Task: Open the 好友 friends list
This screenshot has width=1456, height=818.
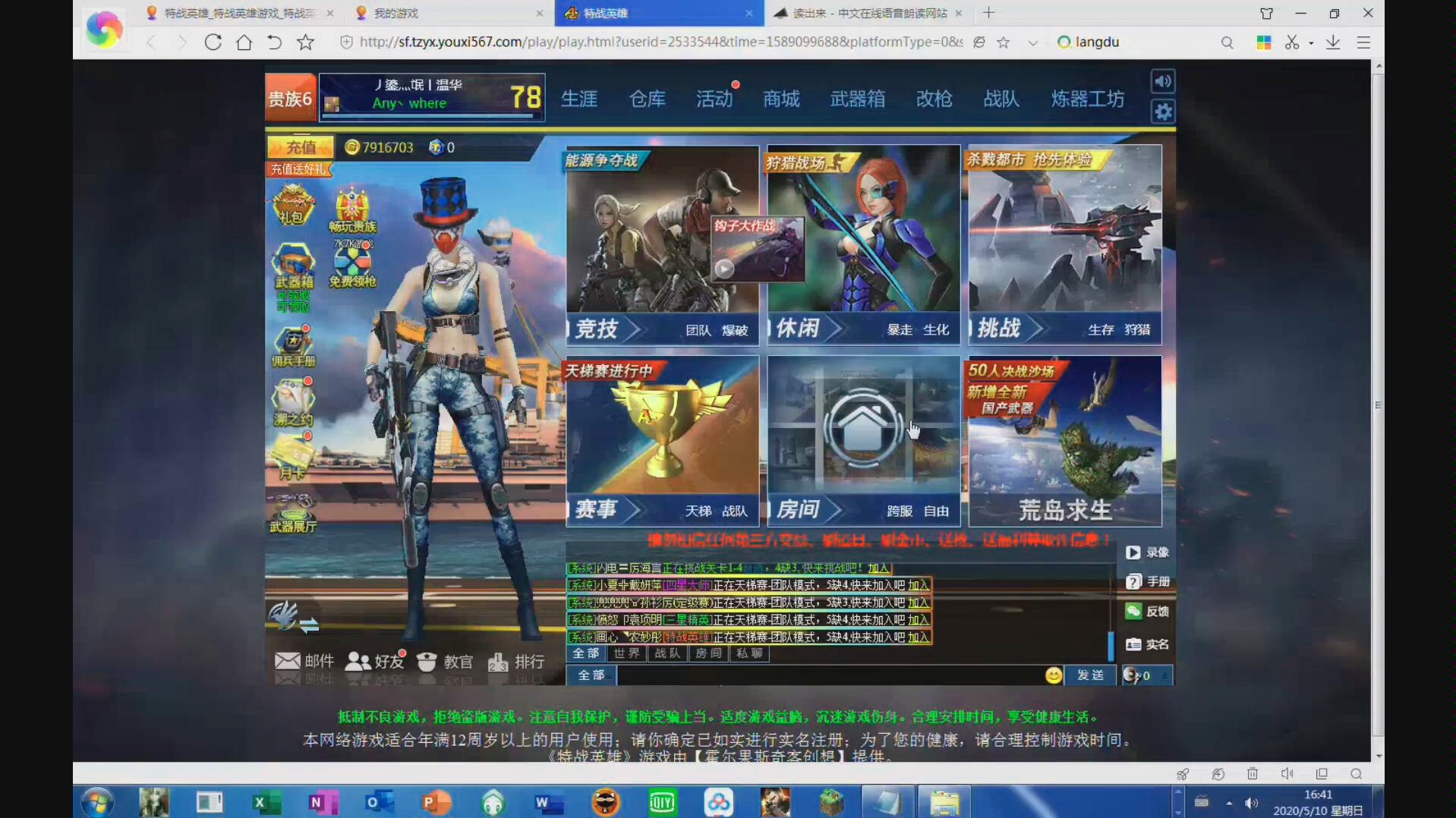Action: (x=375, y=661)
